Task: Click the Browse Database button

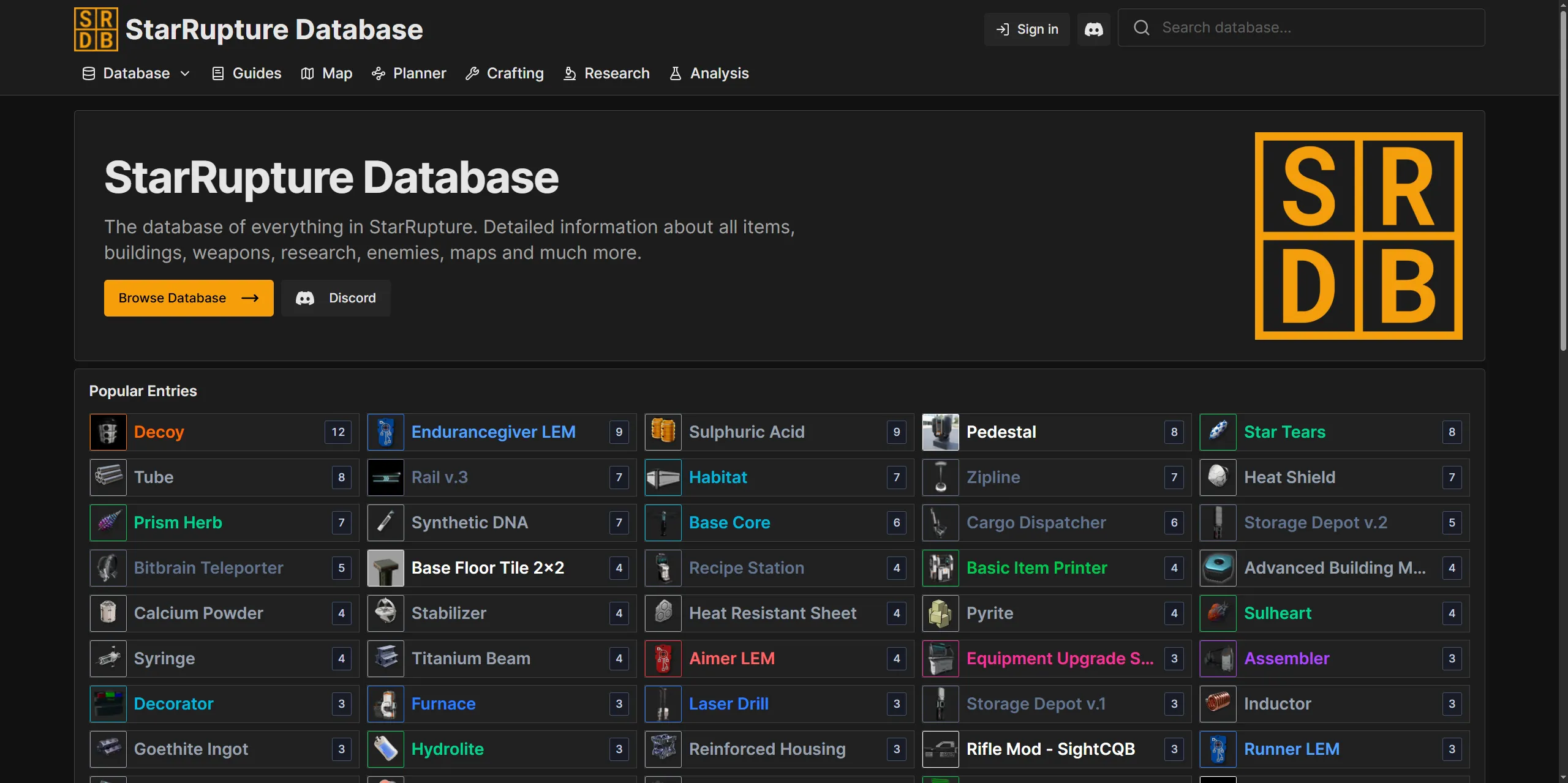Action: [x=189, y=298]
